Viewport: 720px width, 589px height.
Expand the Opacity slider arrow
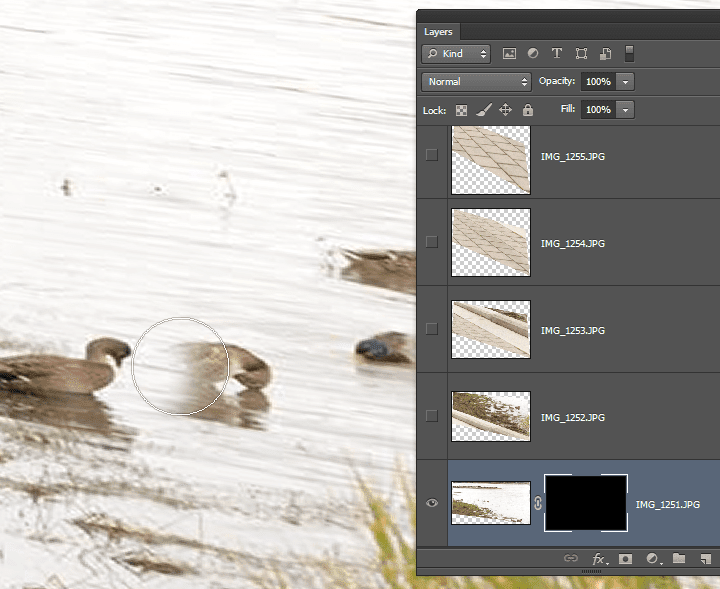[625, 82]
